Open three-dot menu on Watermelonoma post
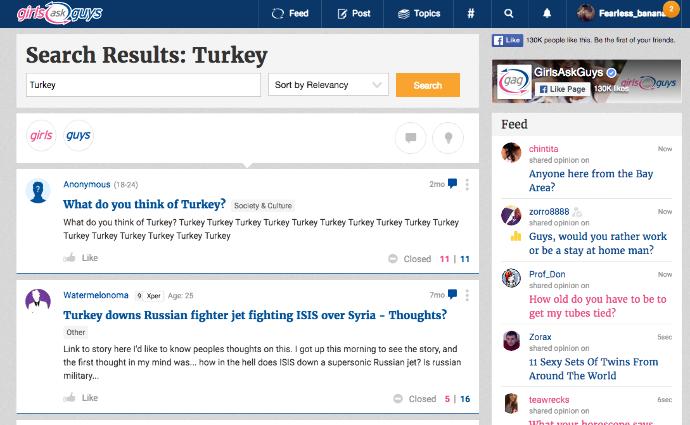The image size is (690, 425). [x=467, y=295]
